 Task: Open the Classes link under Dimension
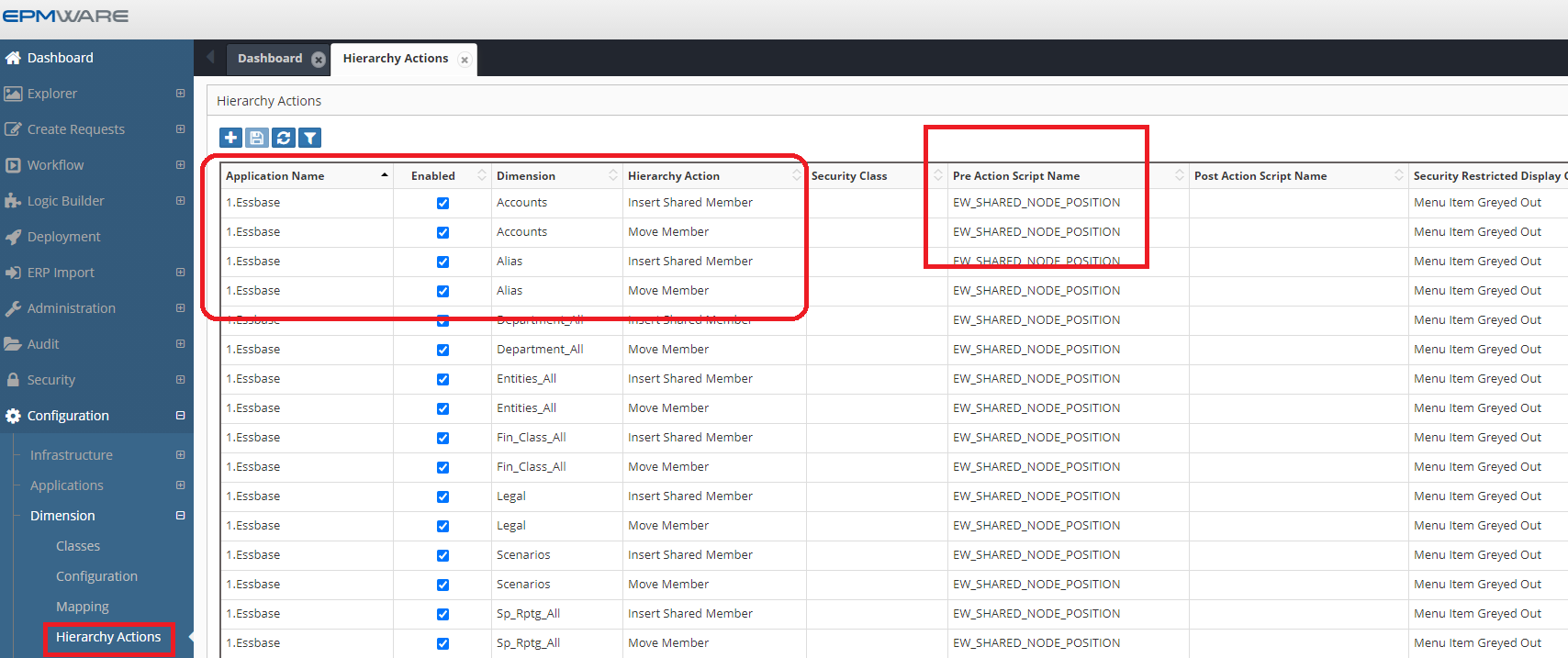tap(78, 546)
